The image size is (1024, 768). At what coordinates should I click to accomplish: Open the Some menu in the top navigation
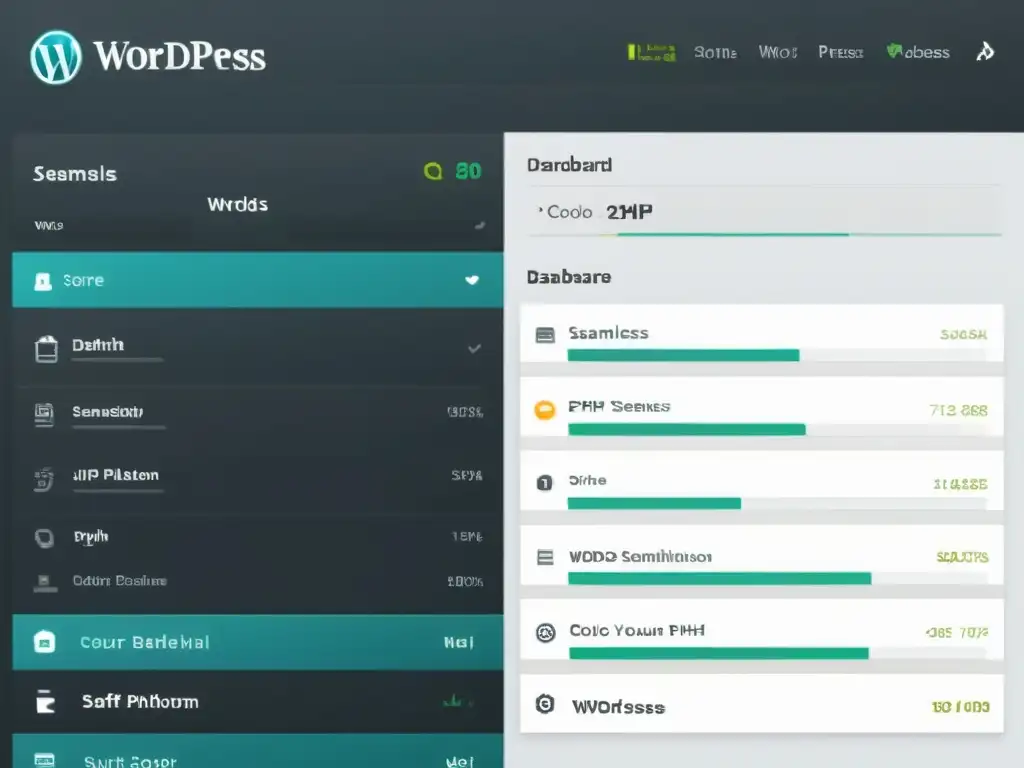click(715, 52)
